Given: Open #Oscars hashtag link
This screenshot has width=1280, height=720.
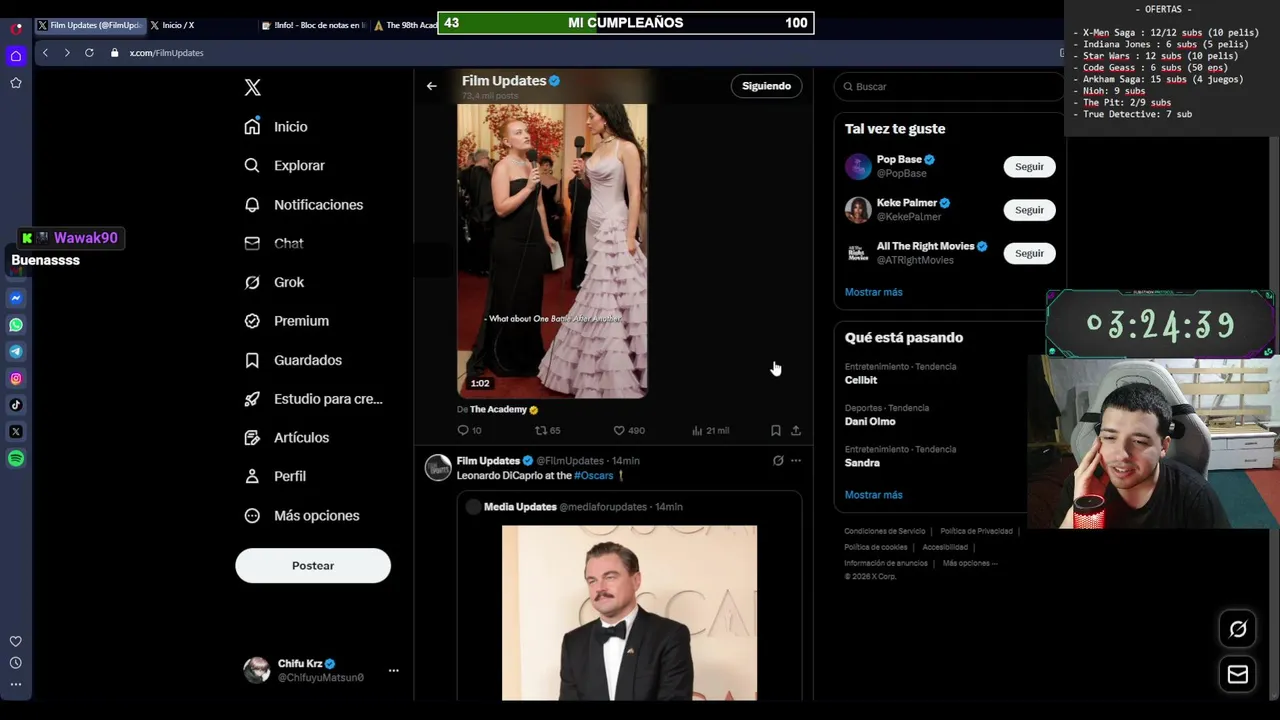Looking at the screenshot, I should (594, 476).
